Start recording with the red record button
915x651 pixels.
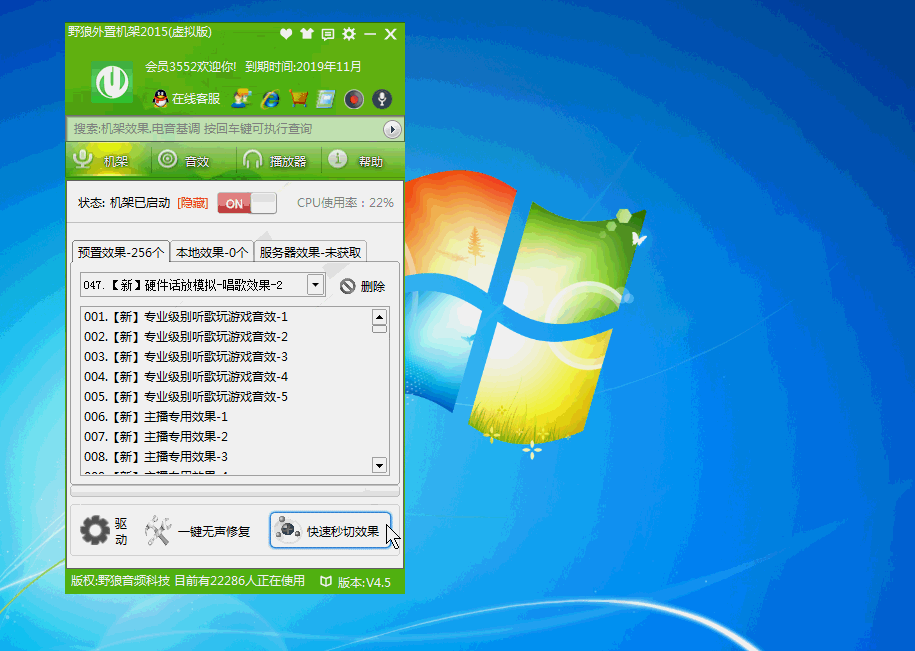pyautogui.click(x=354, y=99)
